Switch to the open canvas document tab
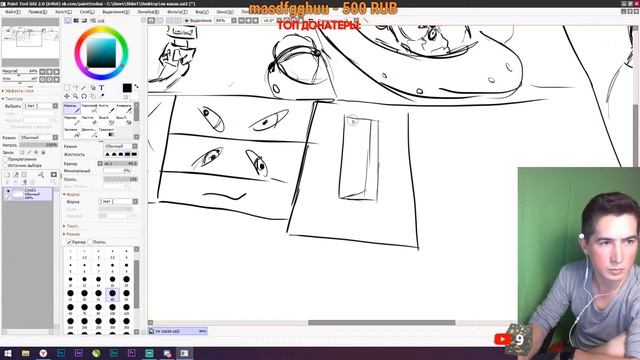The height and width of the screenshot is (360, 640). coord(178,331)
